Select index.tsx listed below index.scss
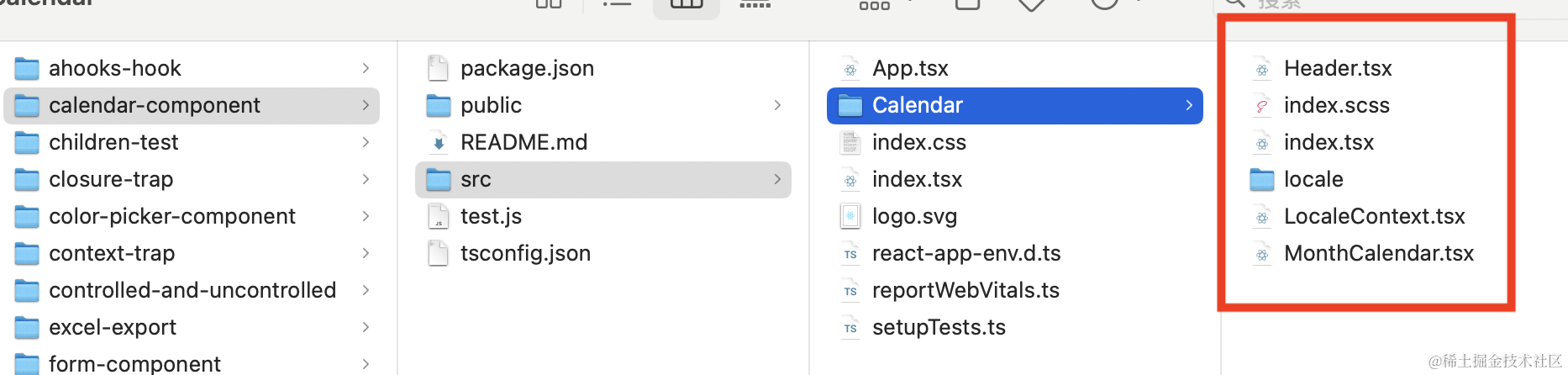1568x375 pixels. [1329, 142]
